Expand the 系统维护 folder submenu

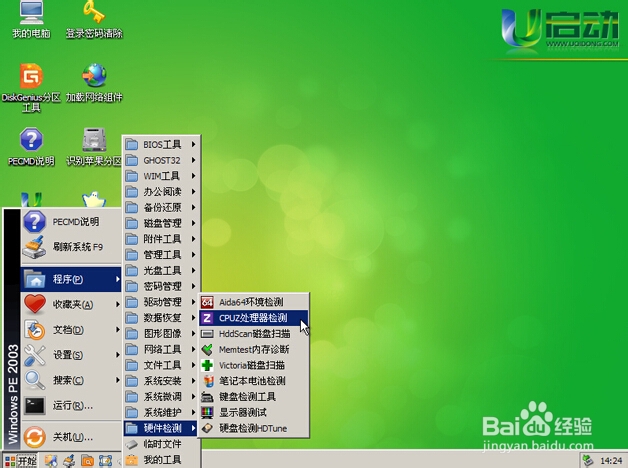tap(161, 412)
